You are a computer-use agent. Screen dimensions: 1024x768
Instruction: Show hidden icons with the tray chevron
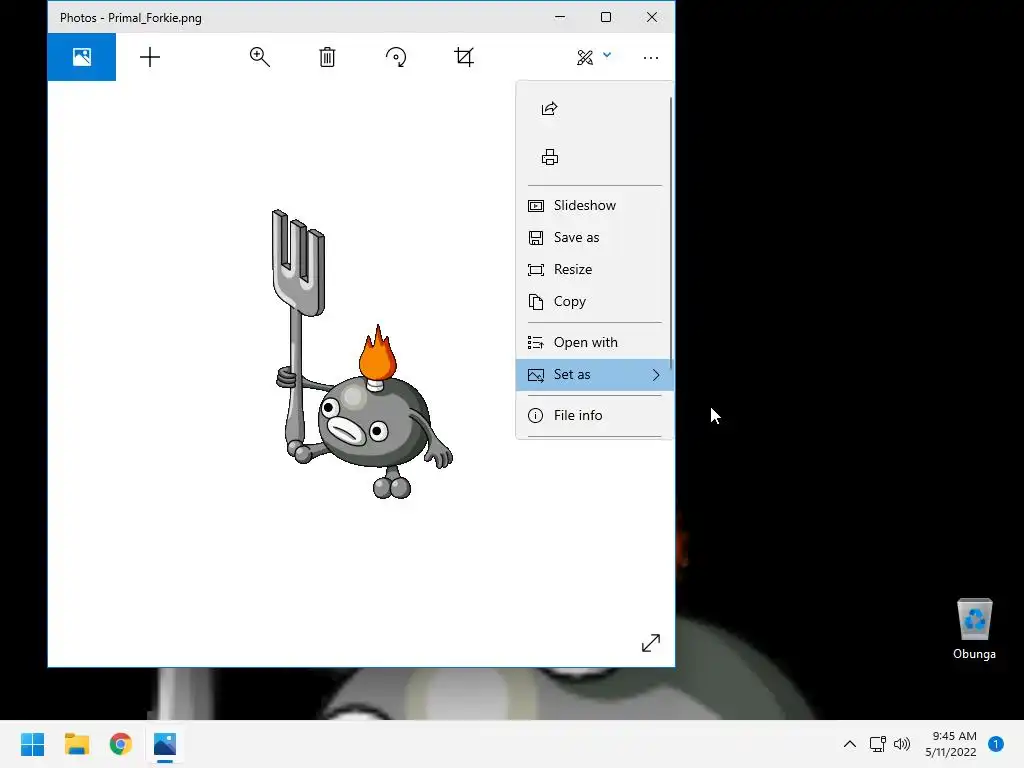click(x=850, y=744)
